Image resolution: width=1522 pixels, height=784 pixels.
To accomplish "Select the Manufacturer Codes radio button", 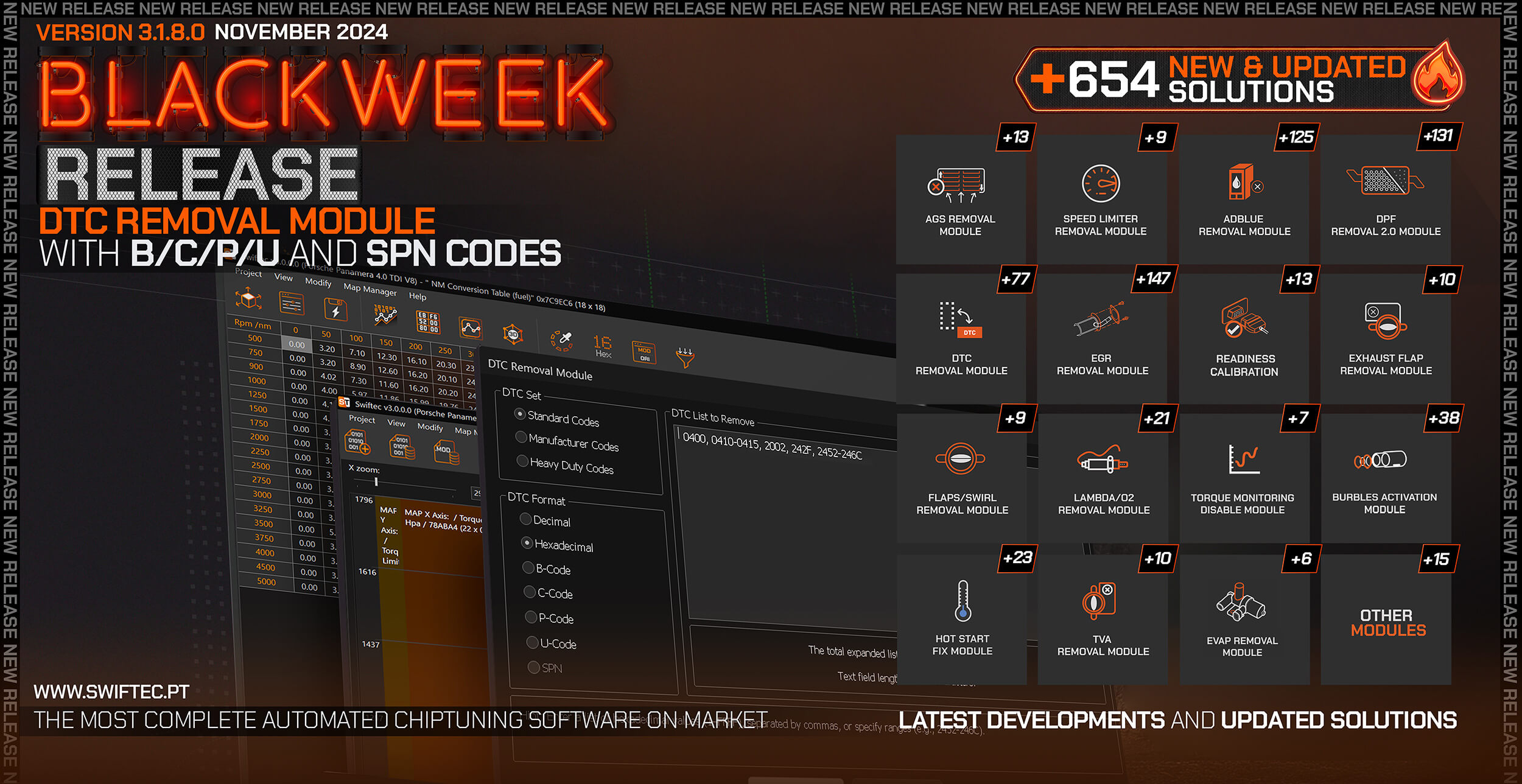I will tap(521, 437).
